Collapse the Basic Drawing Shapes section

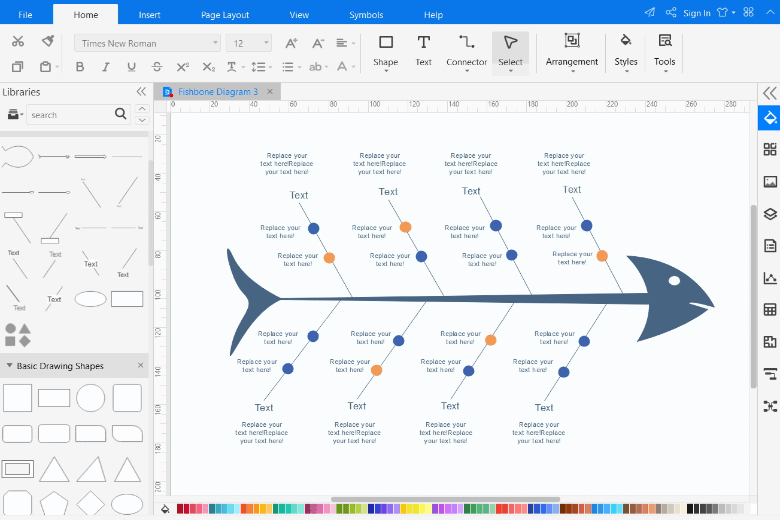[9, 365]
